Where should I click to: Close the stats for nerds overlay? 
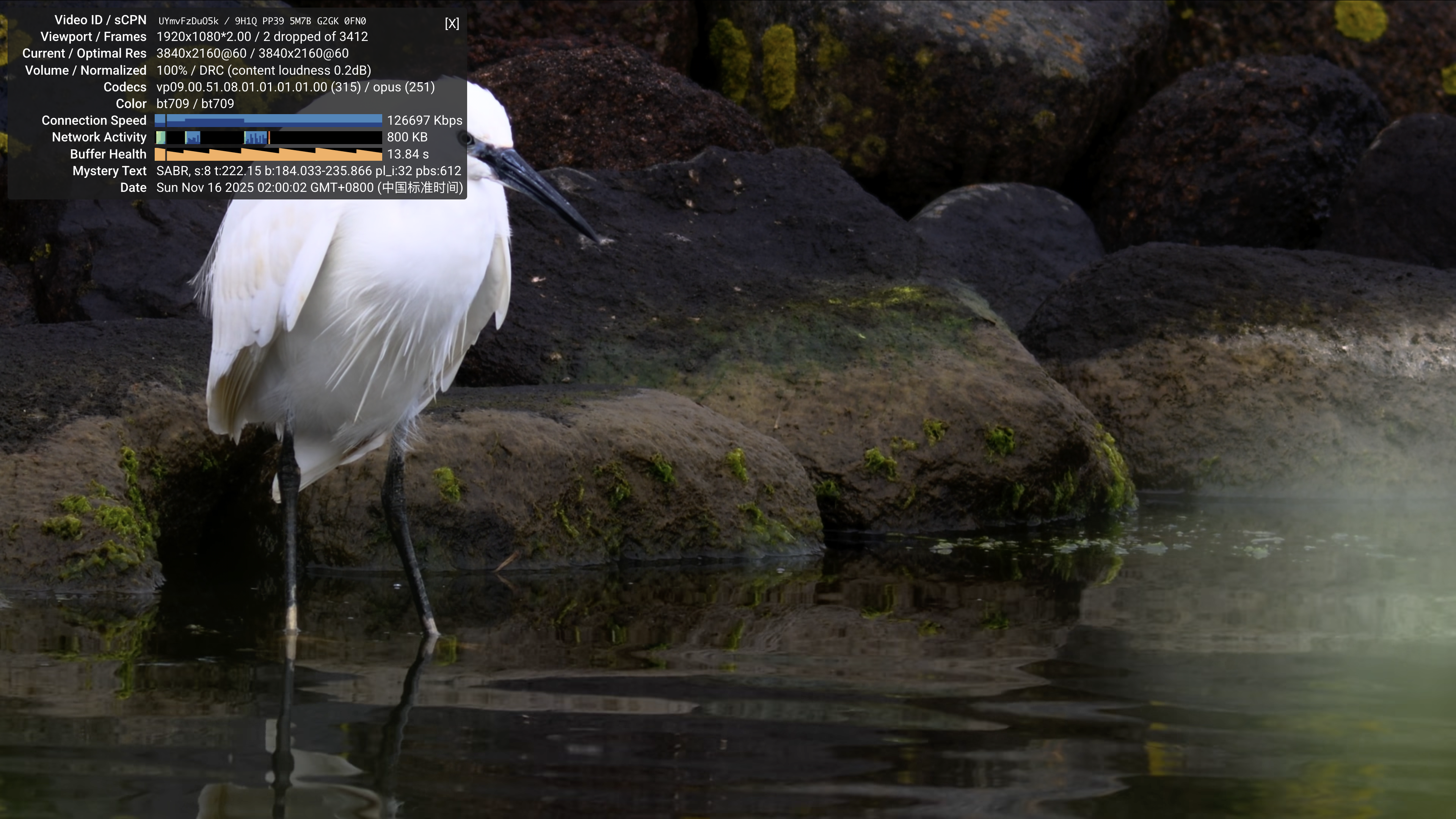452,23
